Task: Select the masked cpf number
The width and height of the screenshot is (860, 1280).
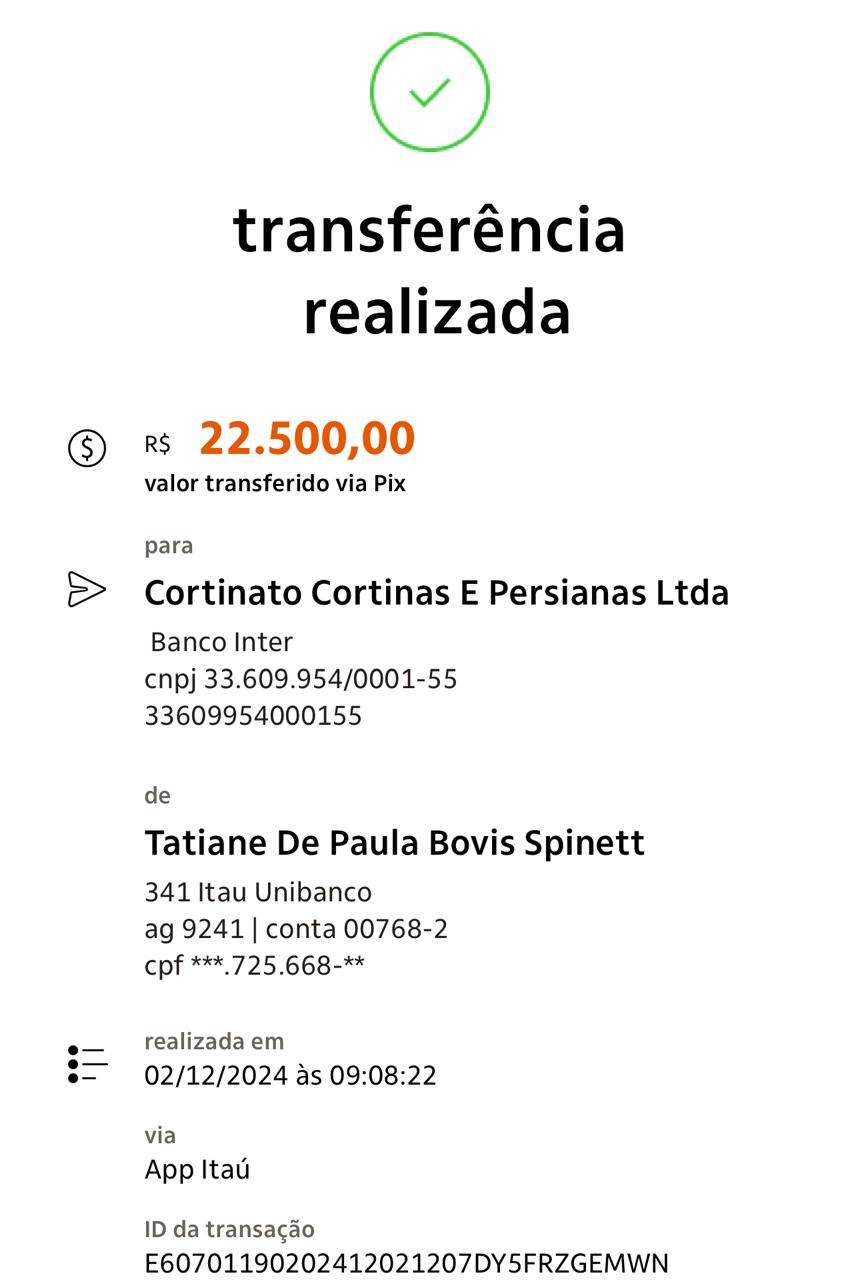Action: click(255, 966)
